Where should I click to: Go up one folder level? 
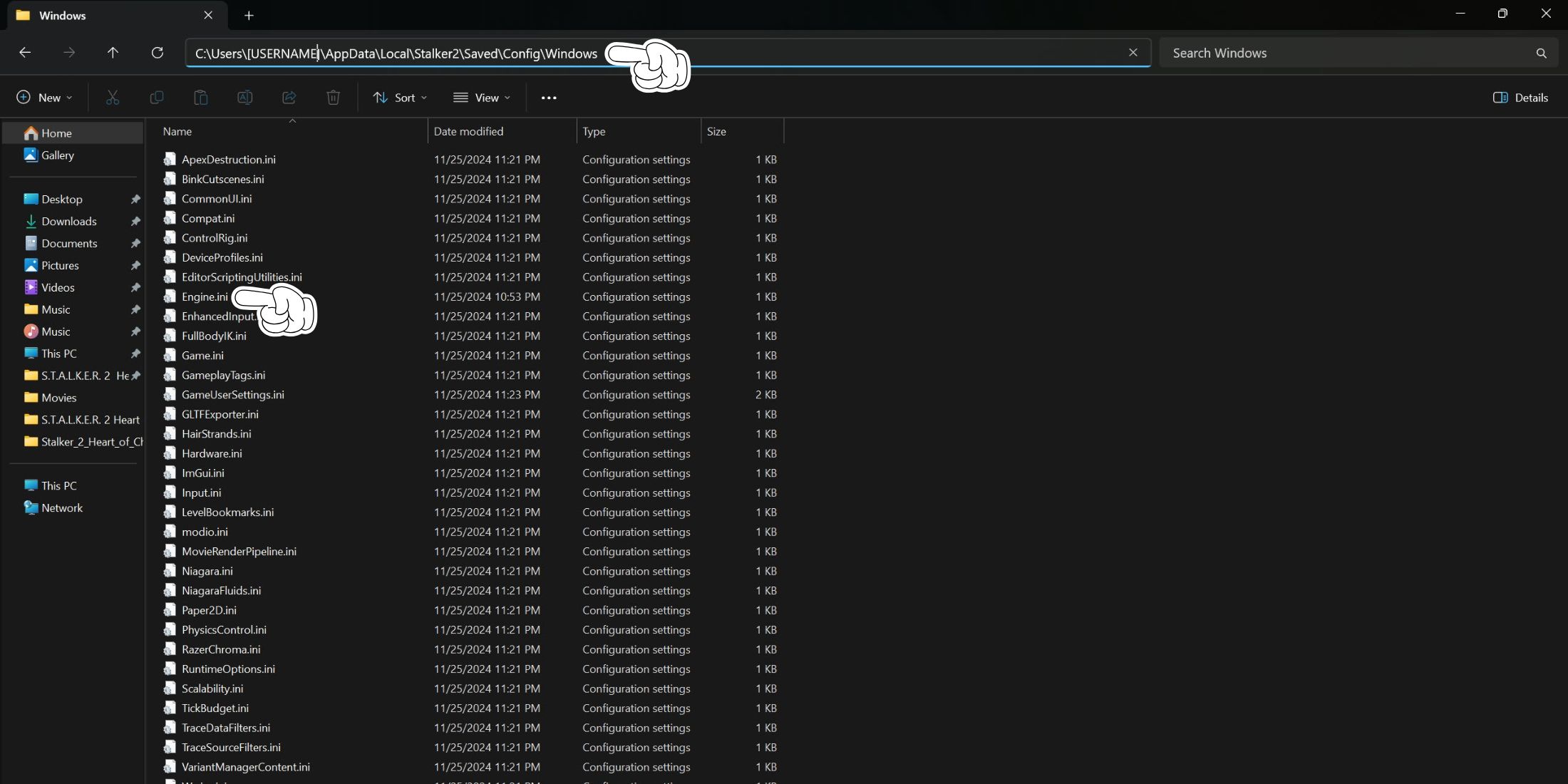click(x=113, y=53)
